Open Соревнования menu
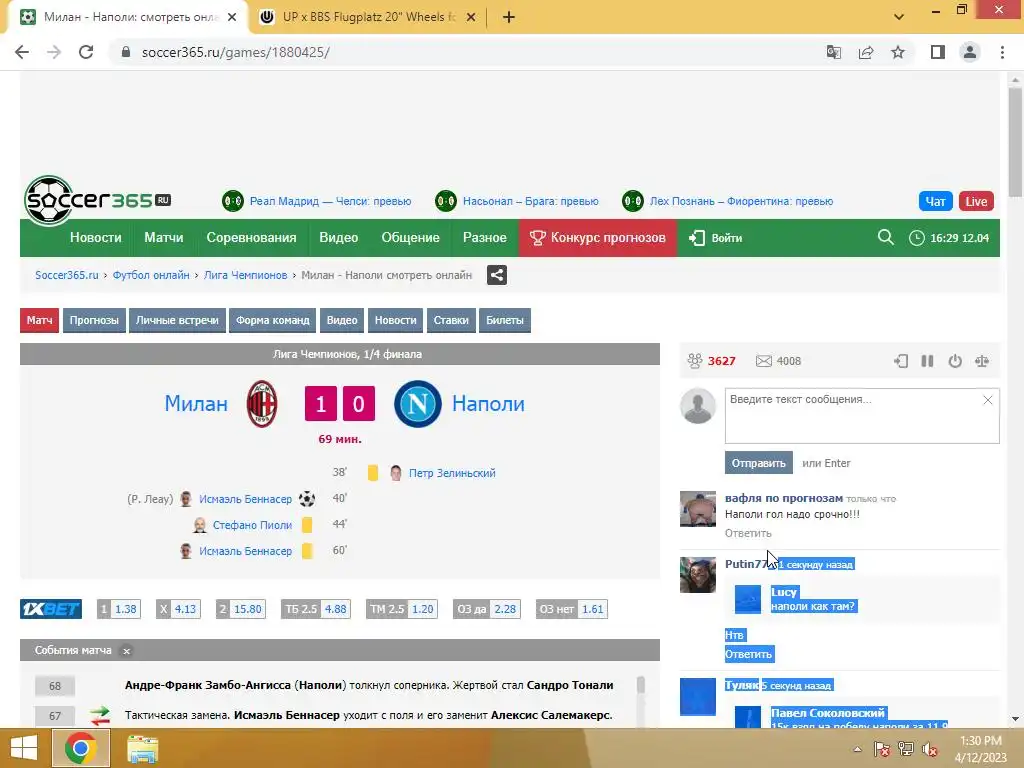 [251, 238]
